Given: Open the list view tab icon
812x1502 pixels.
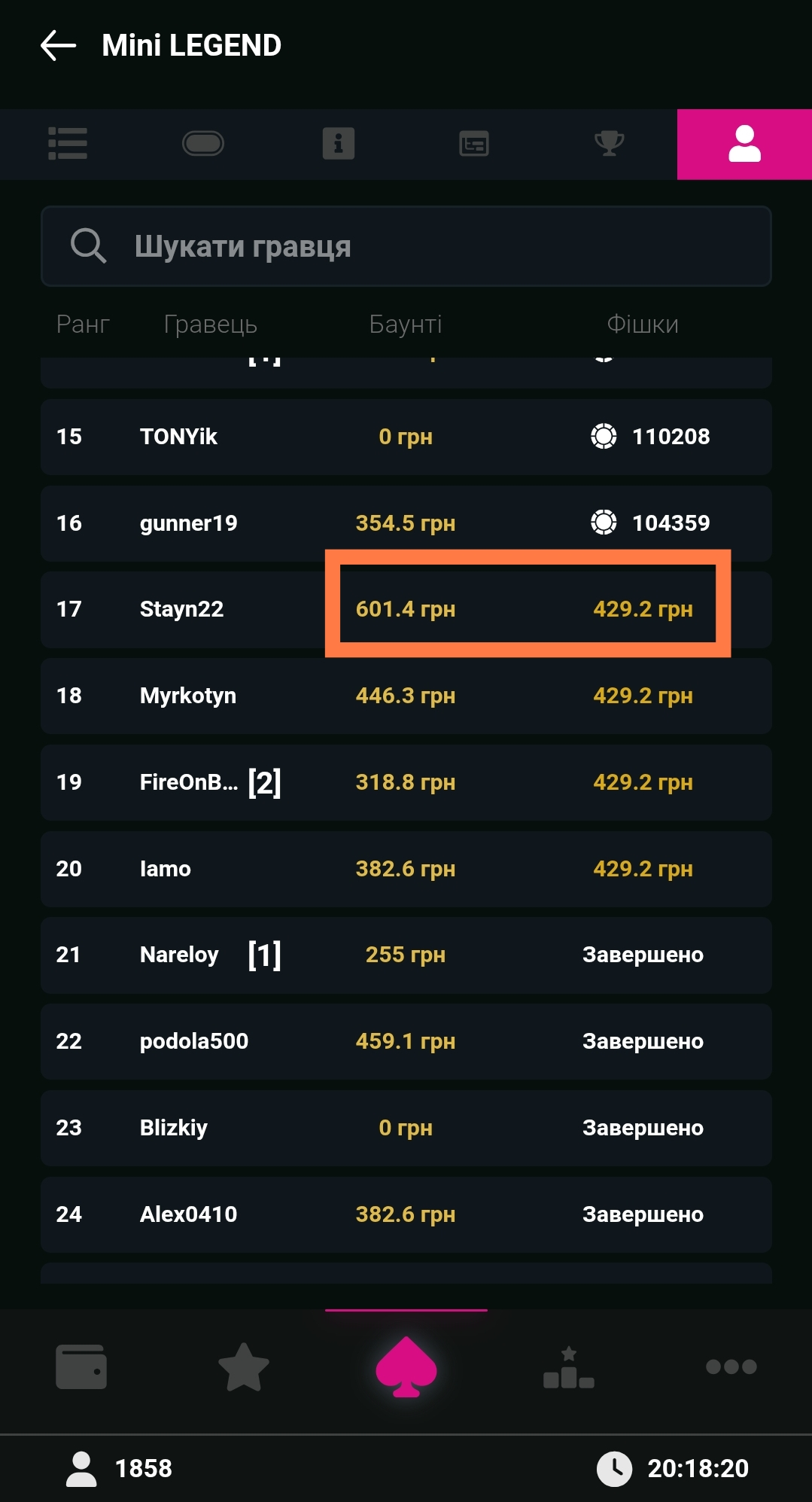Looking at the screenshot, I should pos(68,144).
